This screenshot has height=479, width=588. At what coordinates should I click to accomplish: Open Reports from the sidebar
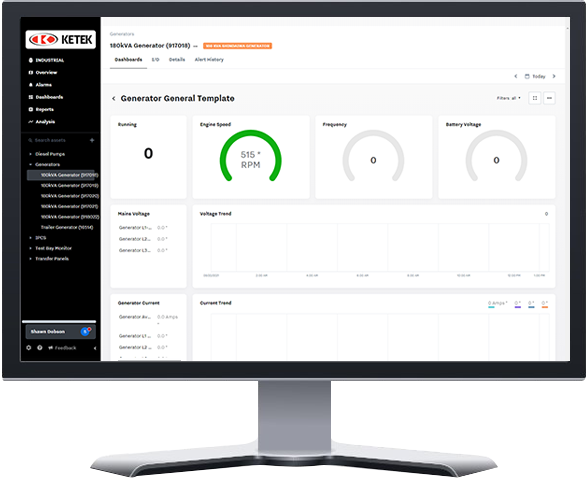point(41,110)
